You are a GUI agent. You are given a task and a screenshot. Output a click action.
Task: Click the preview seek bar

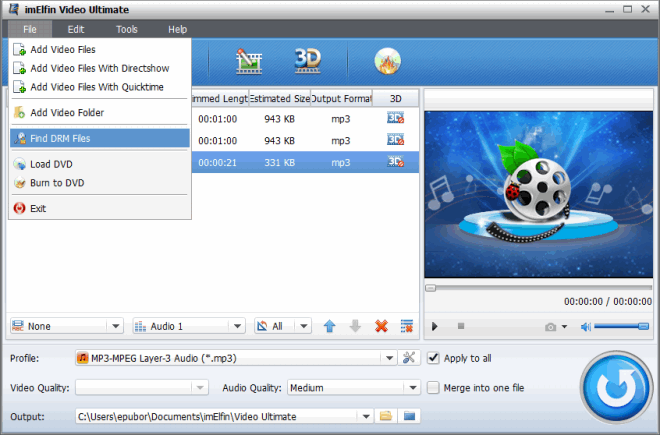tap(538, 288)
